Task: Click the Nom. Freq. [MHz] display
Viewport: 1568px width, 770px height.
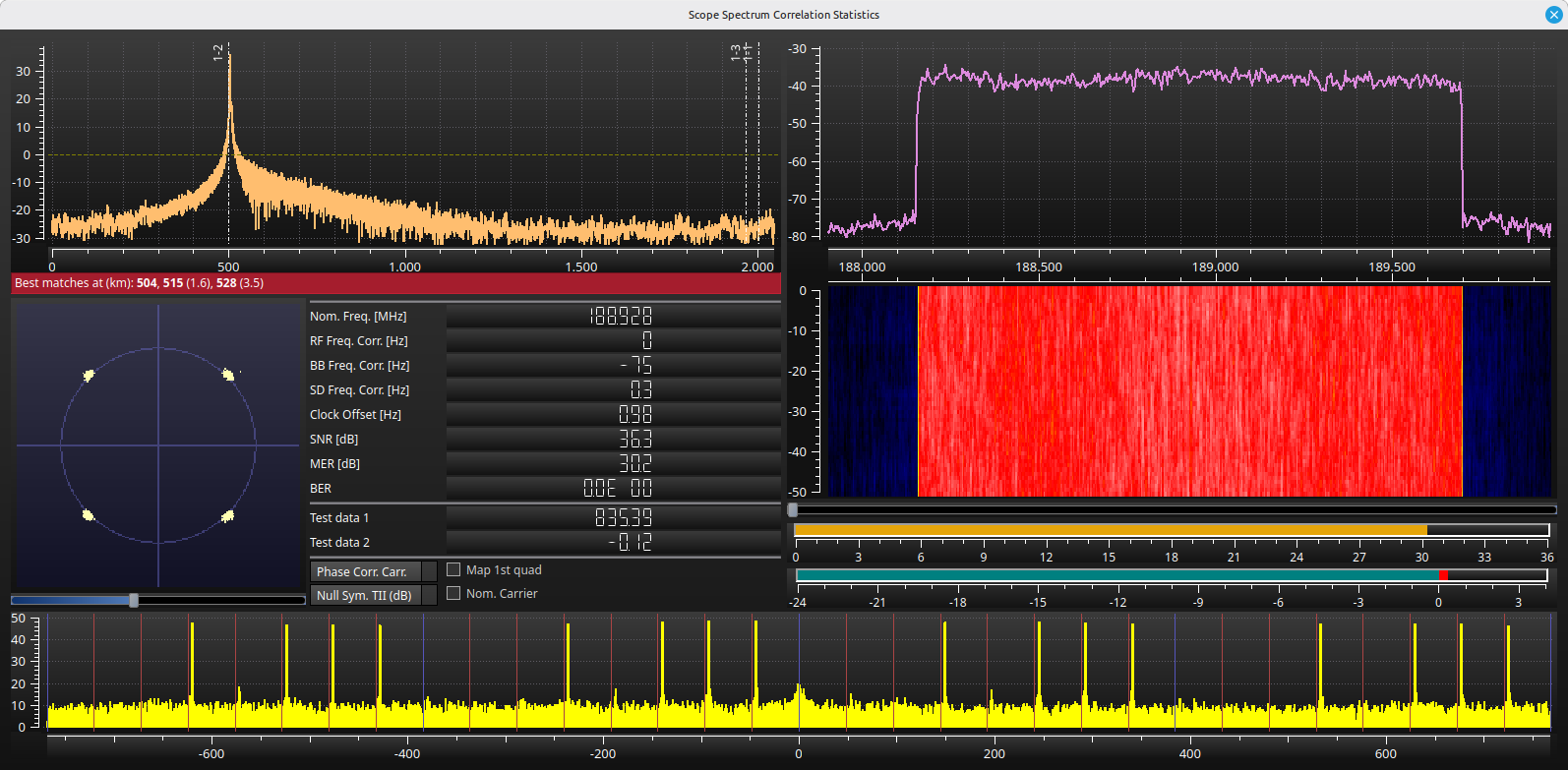Action: [614, 316]
